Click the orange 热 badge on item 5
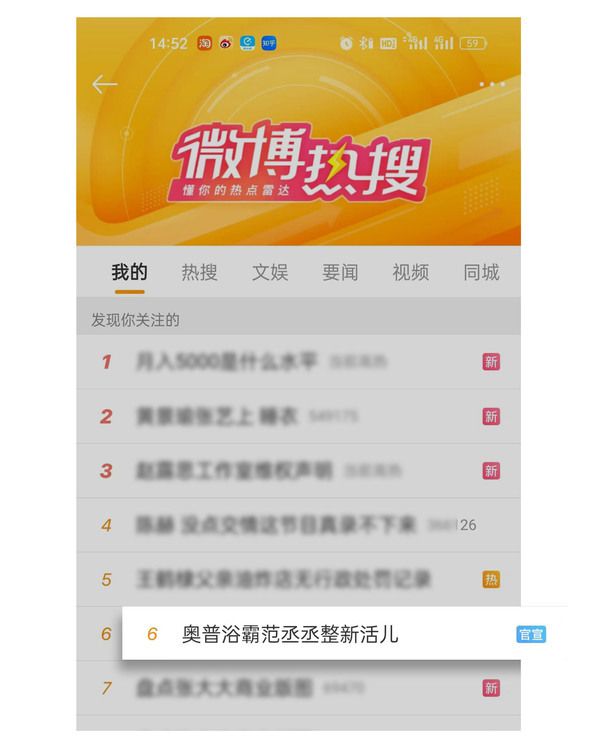Image resolution: width=600 pixels, height=750 pixels. click(x=491, y=579)
